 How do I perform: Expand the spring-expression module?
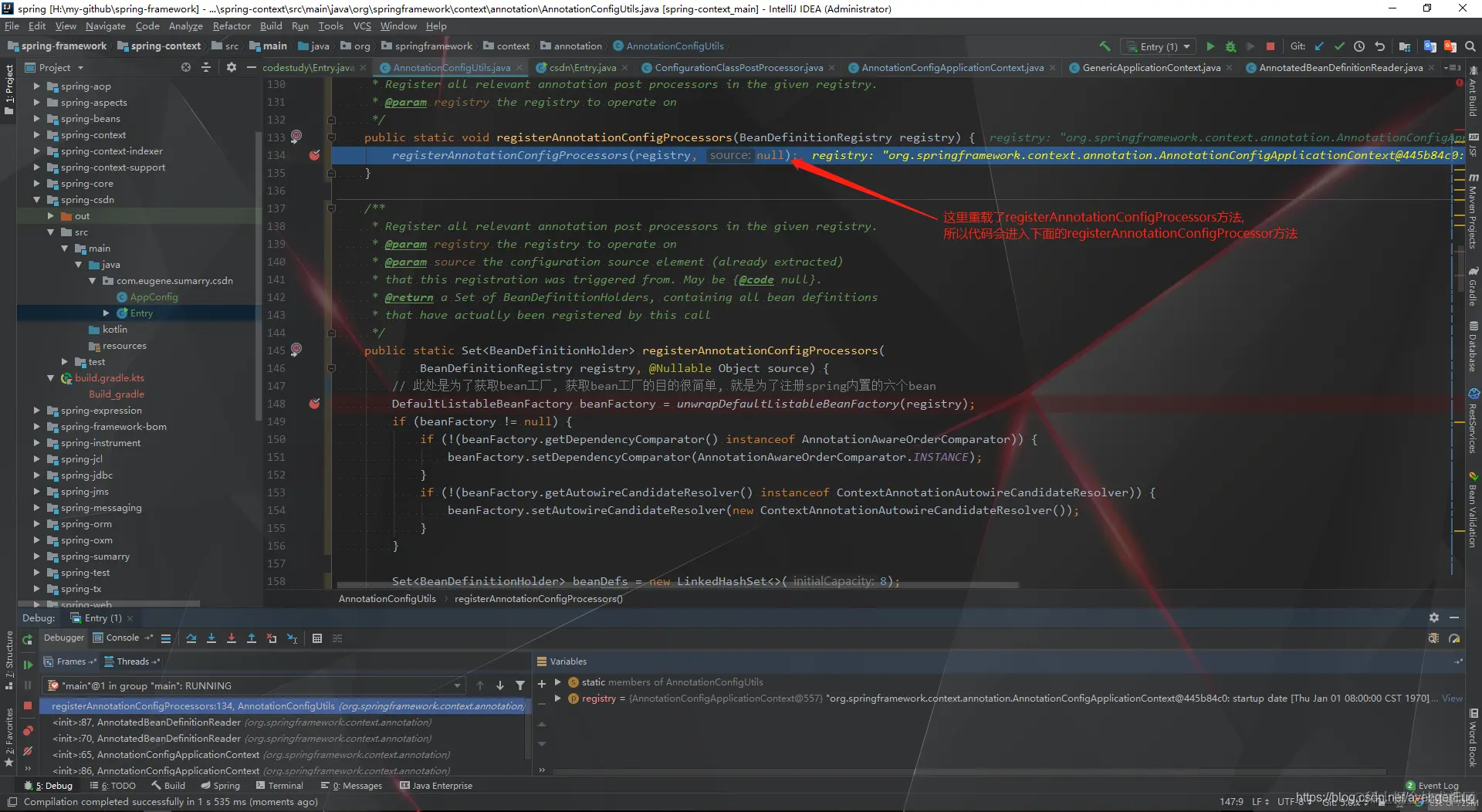pos(36,411)
